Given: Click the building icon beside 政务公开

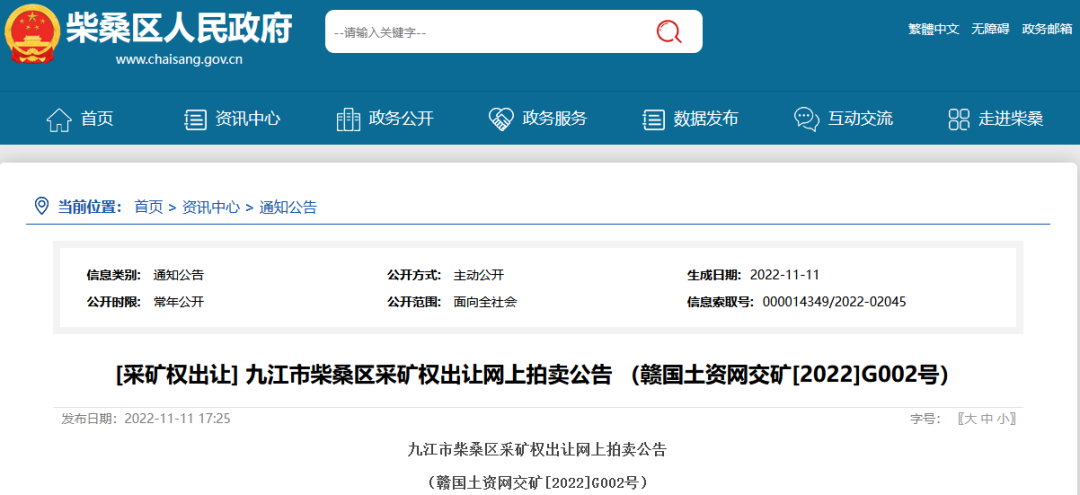Looking at the screenshot, I should (x=348, y=119).
